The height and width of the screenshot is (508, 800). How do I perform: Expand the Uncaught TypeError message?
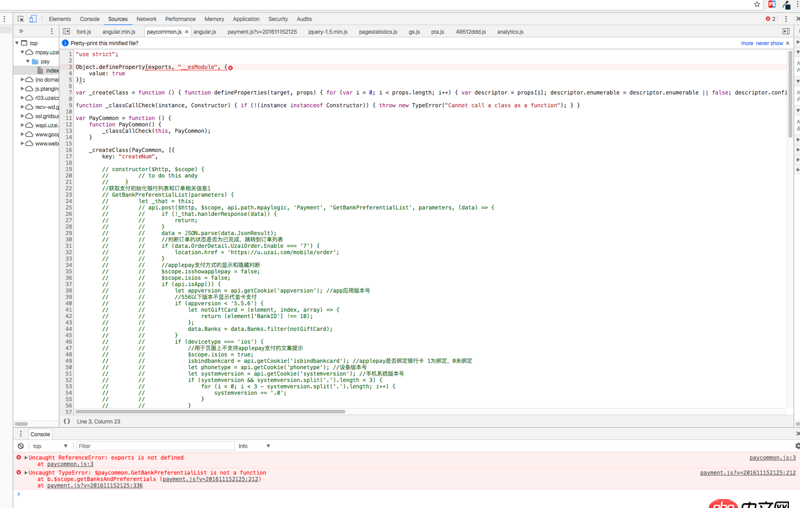point(26,472)
